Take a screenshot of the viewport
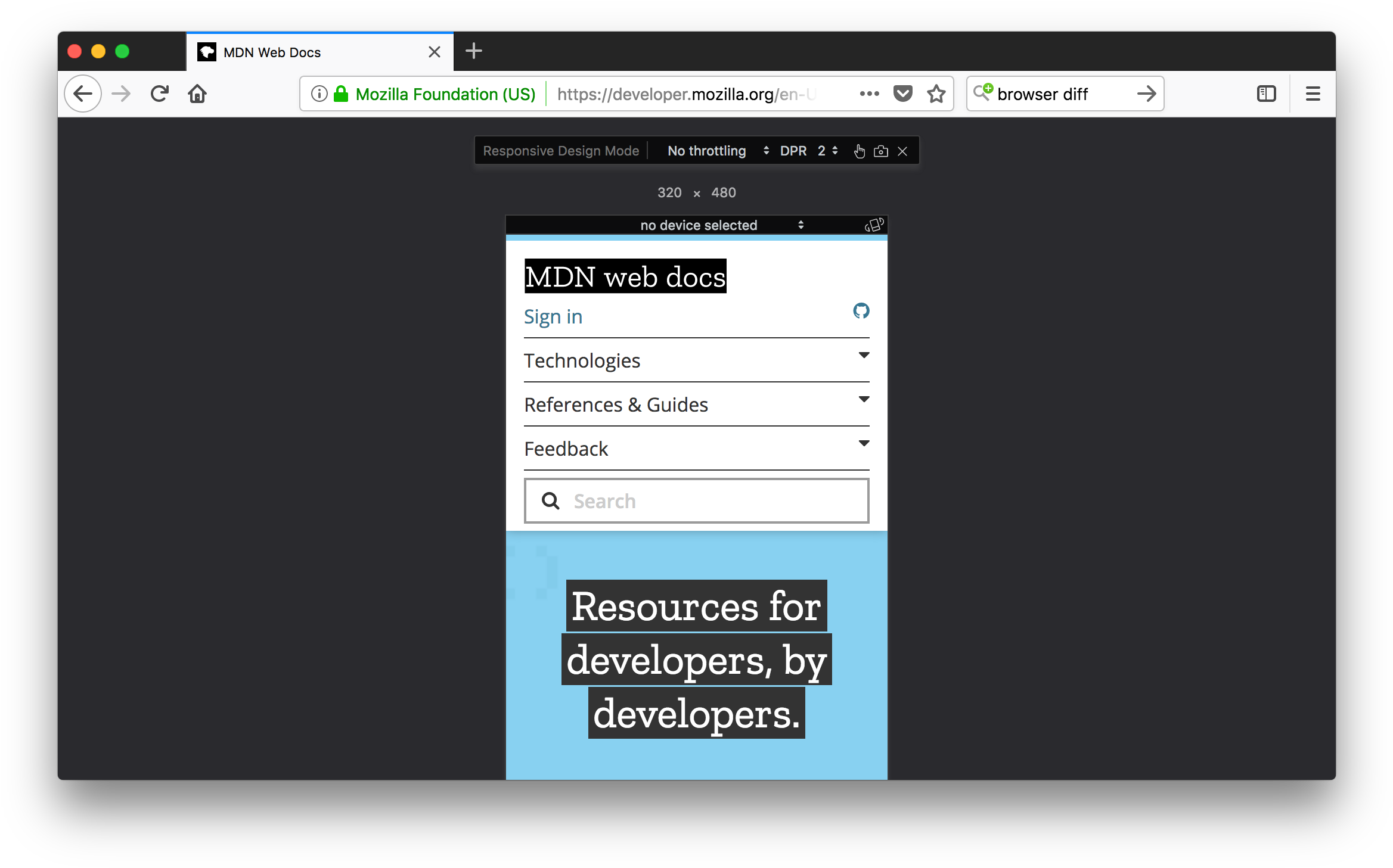The image size is (1393, 868). 881,151
